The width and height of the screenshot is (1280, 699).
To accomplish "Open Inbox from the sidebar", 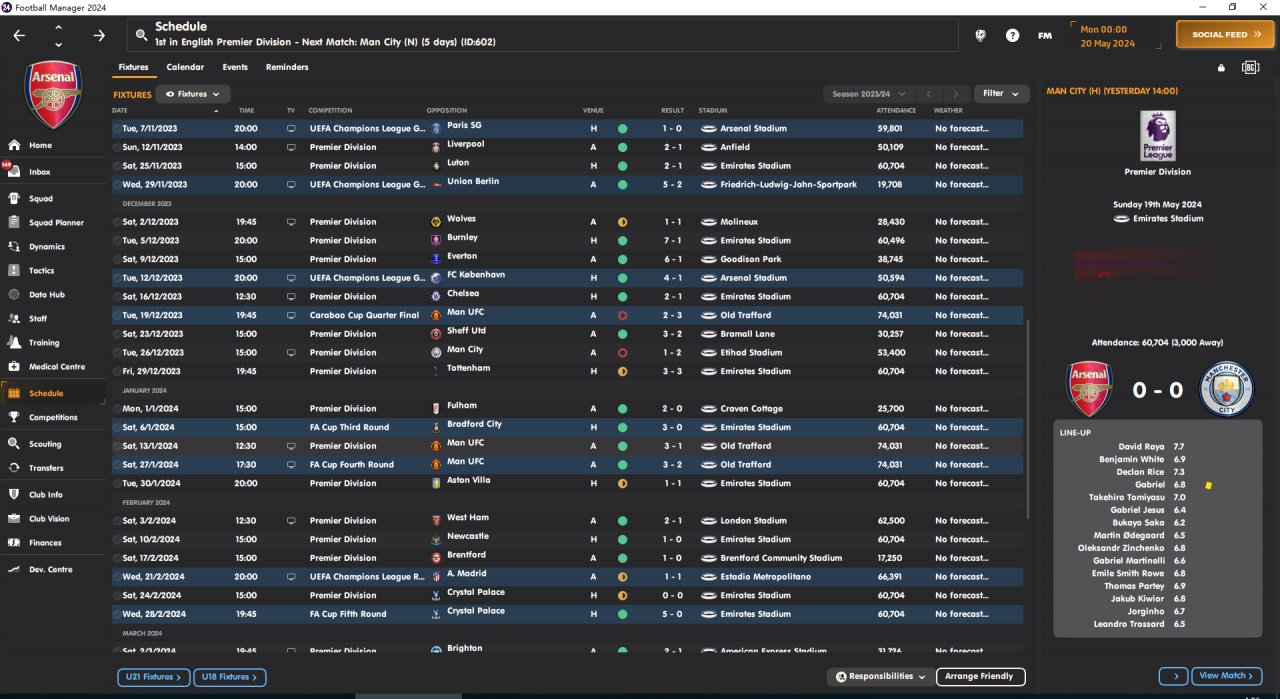I will 40,172.
